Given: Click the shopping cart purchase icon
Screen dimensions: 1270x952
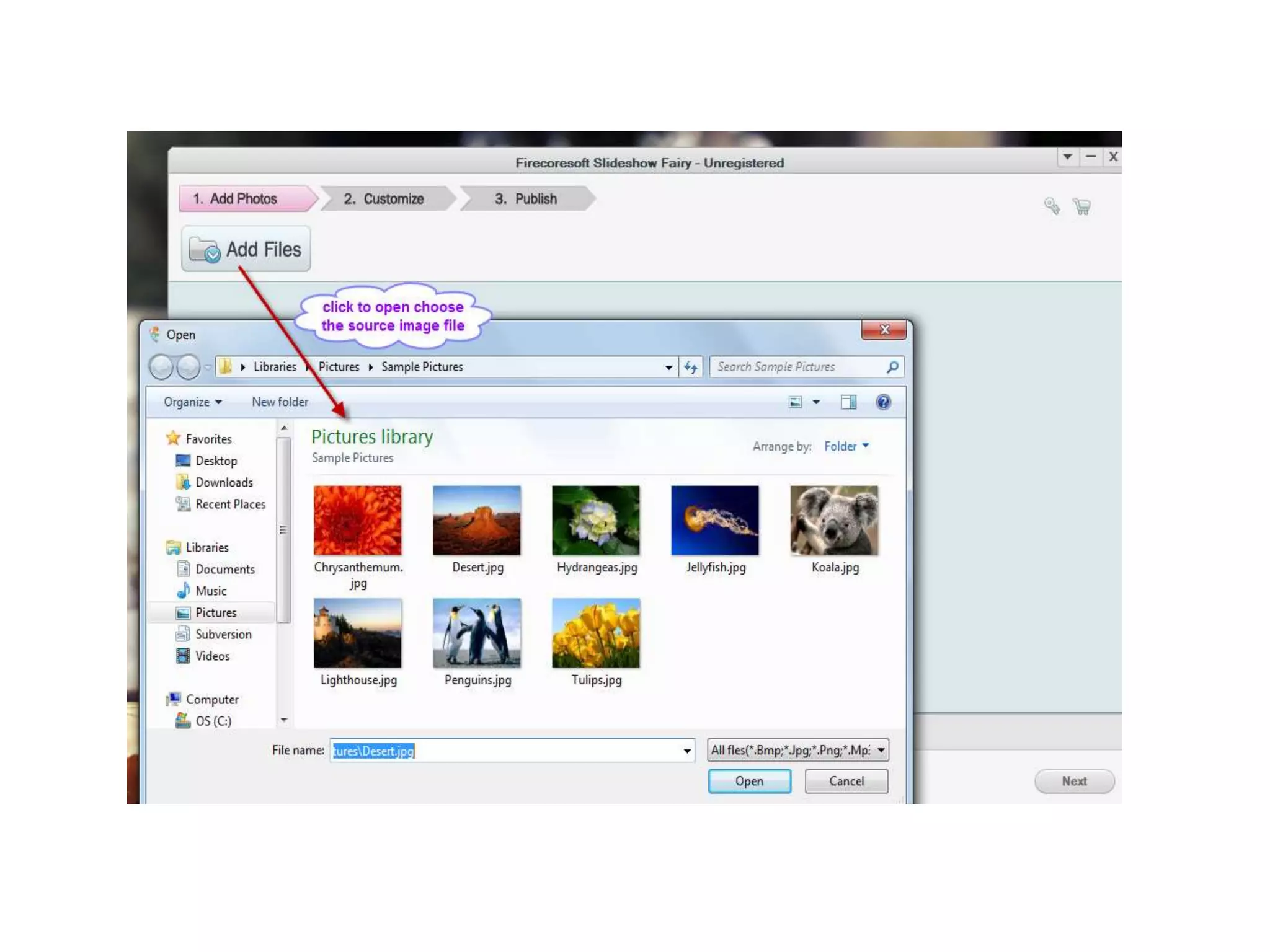Looking at the screenshot, I should point(1082,206).
